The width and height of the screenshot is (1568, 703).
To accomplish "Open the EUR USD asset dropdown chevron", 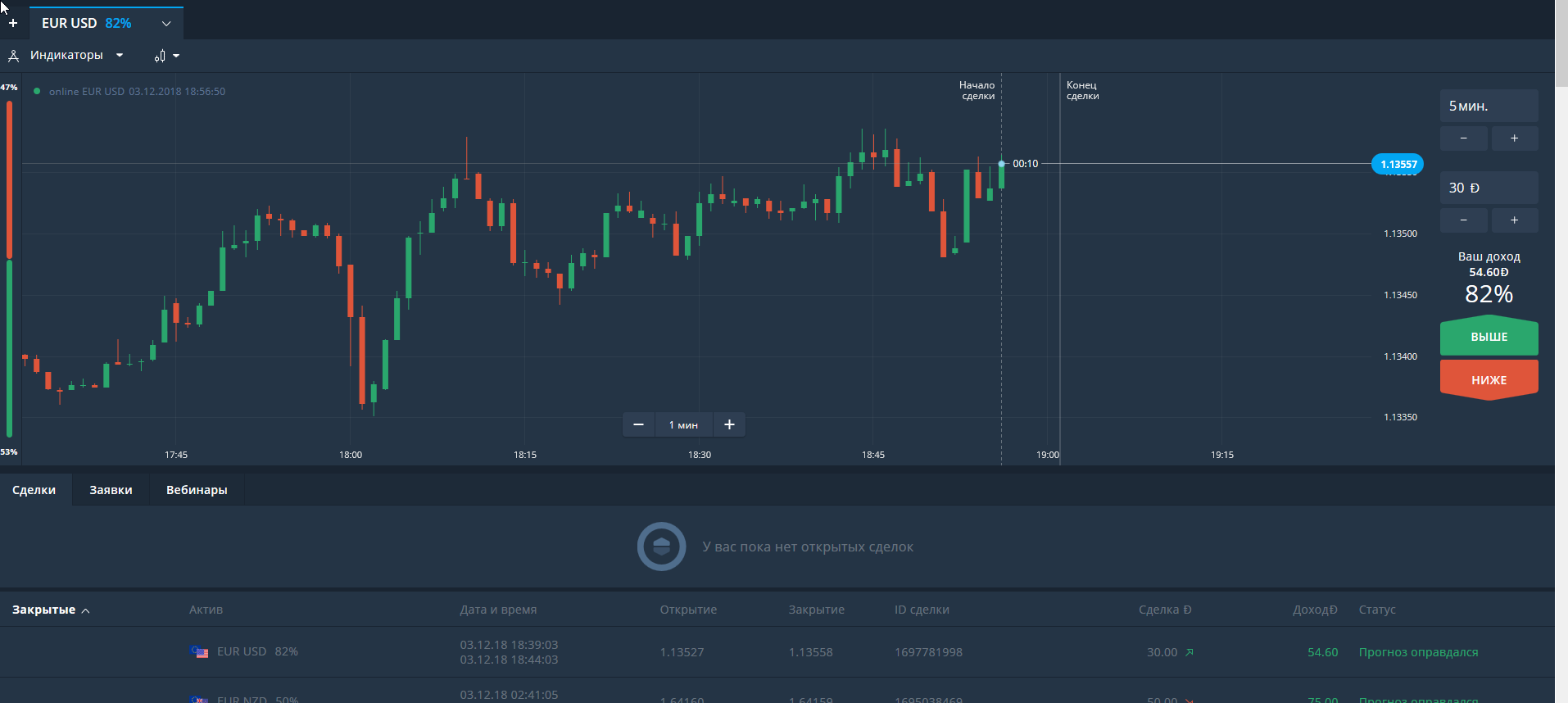I will (x=166, y=24).
